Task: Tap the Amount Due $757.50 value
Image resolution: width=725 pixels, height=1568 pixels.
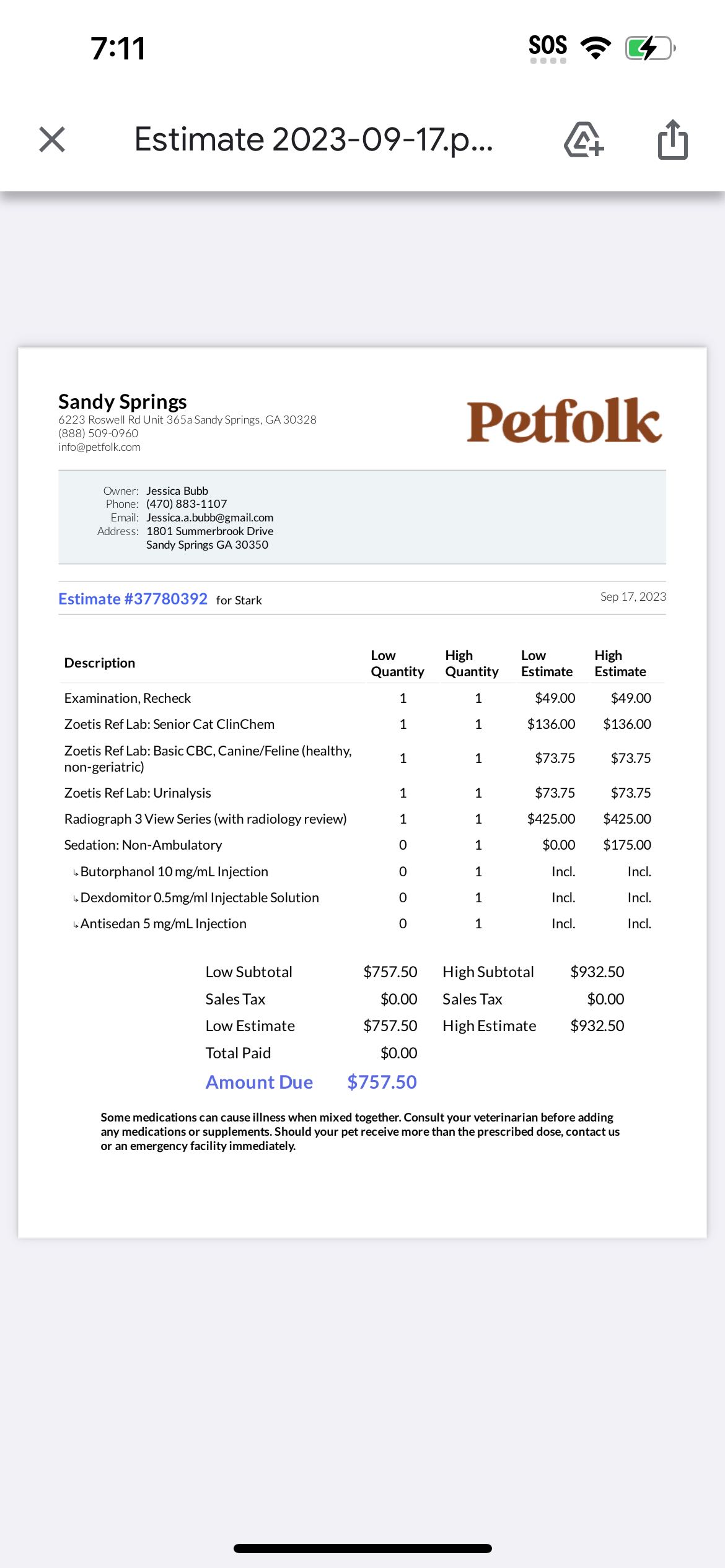Action: [382, 1082]
